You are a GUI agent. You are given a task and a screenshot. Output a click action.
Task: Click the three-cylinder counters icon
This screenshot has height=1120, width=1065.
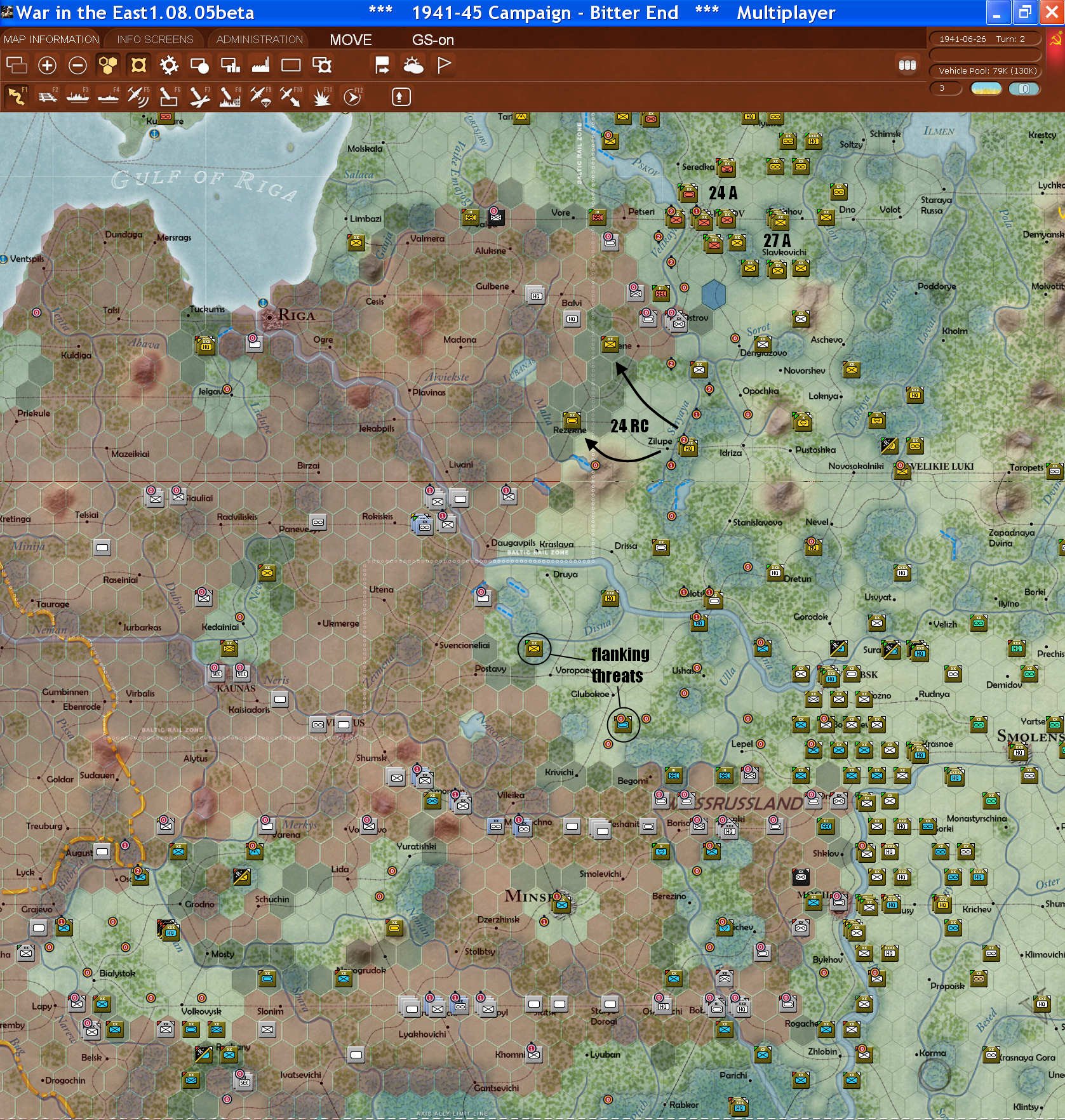point(907,65)
